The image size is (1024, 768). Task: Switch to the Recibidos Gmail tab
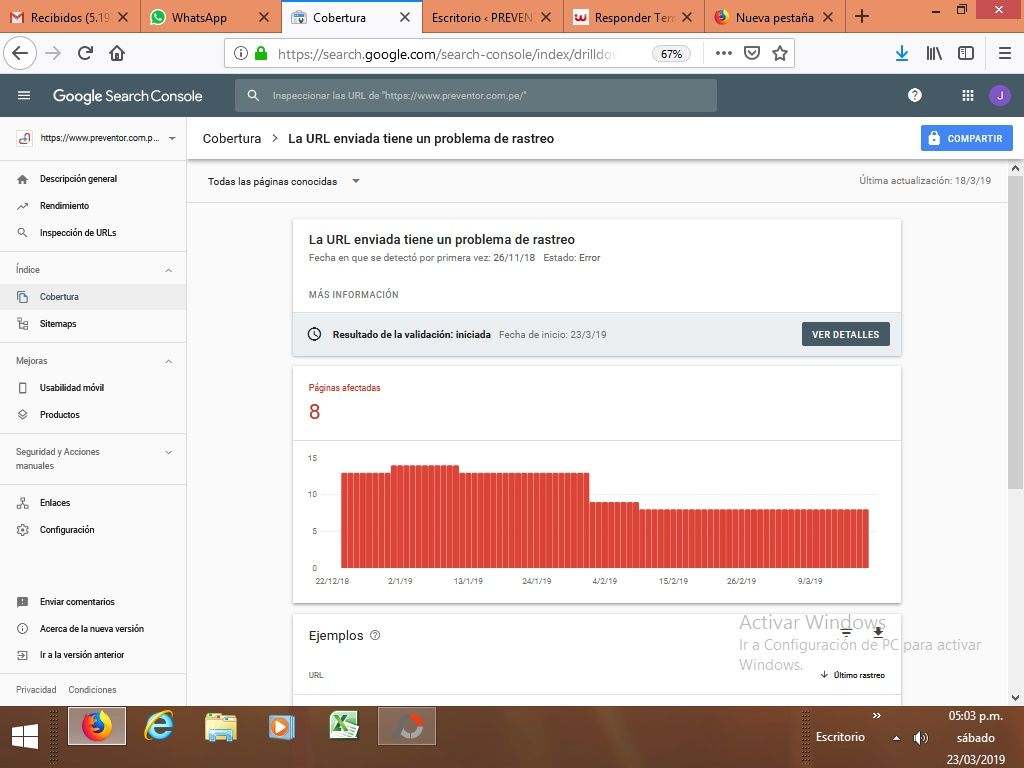(x=70, y=17)
